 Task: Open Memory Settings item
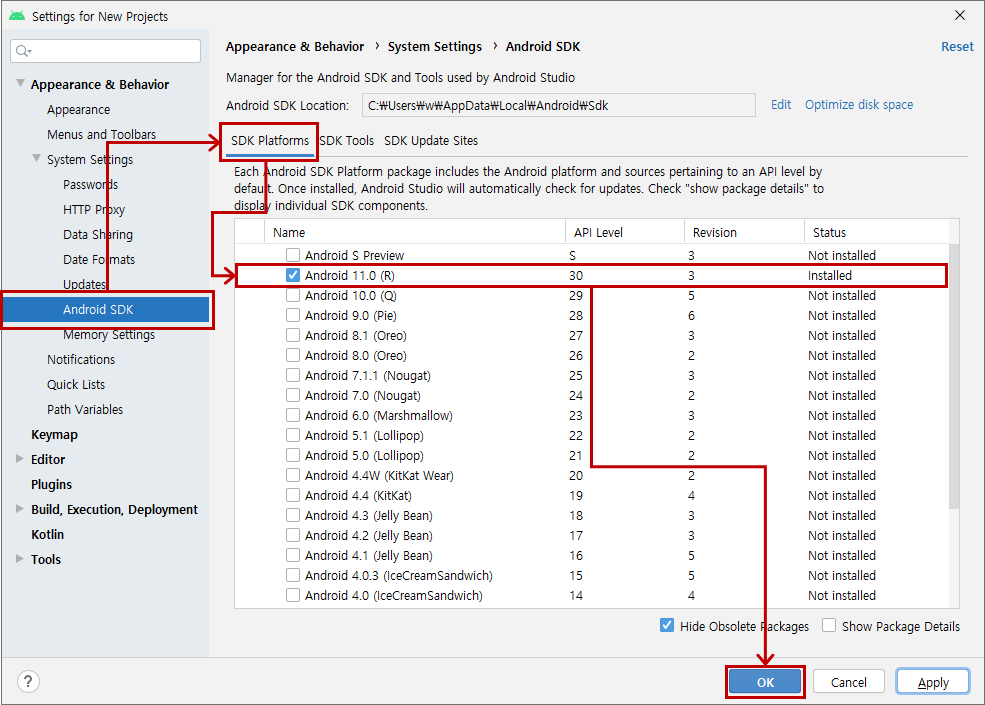tap(109, 335)
